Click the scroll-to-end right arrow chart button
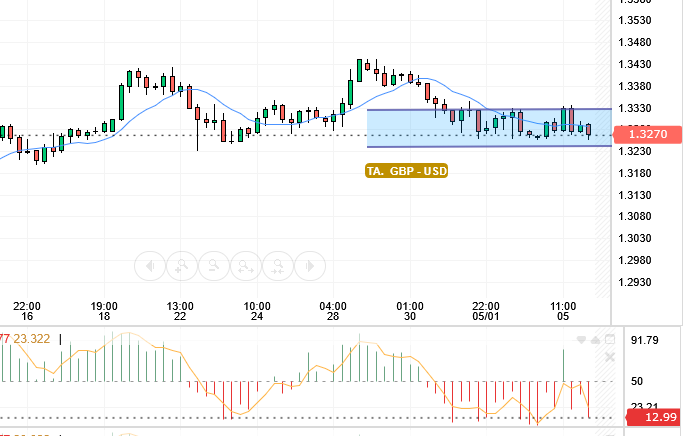 tap(310, 266)
